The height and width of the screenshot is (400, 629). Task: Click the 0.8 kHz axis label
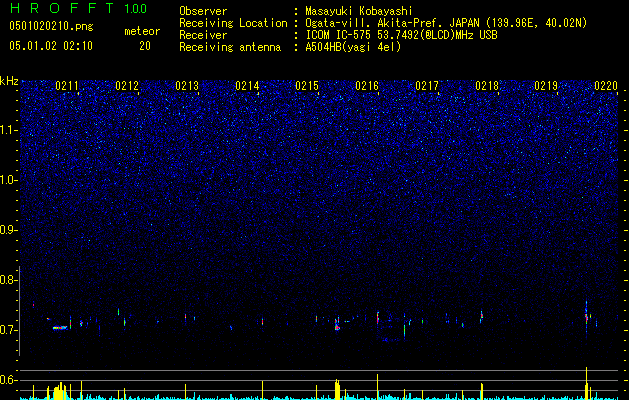tap(8, 280)
